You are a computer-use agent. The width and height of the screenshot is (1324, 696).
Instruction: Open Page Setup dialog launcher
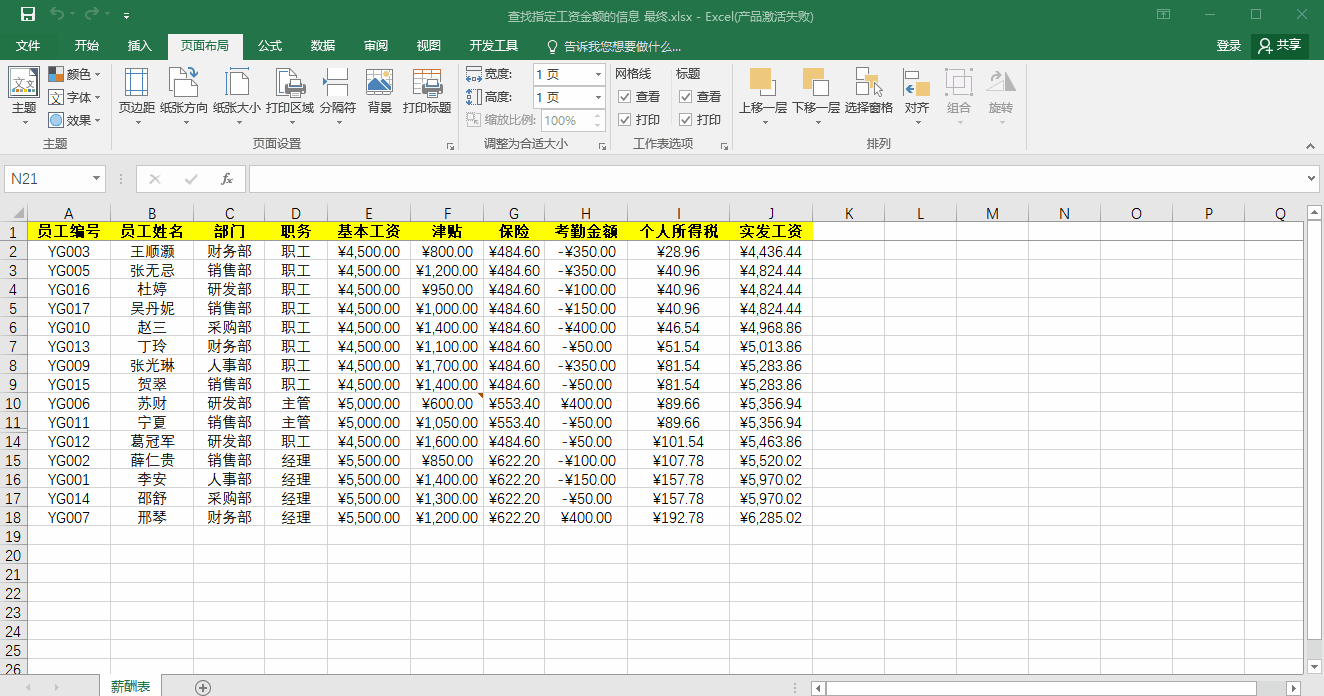click(450, 146)
